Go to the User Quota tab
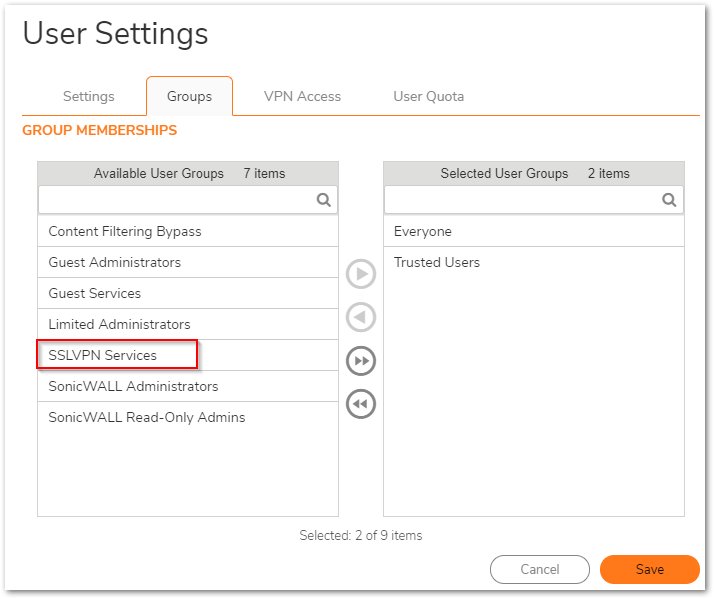This screenshot has width=714, height=599. [428, 97]
